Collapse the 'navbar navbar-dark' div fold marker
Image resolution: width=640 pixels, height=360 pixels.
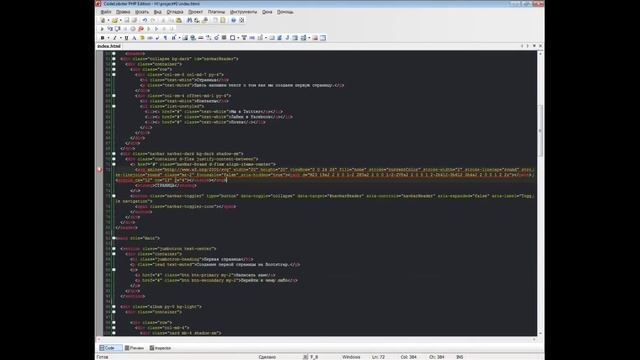pyautogui.click(x=114, y=154)
